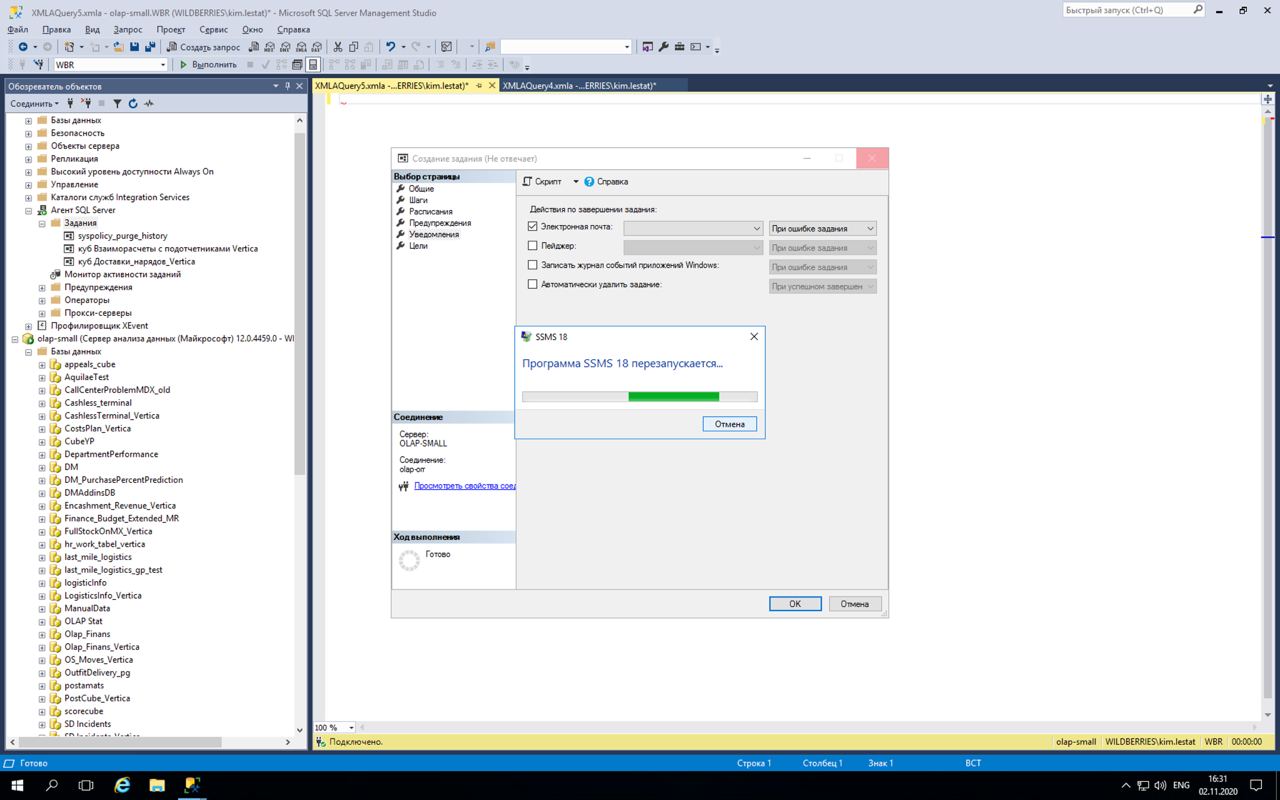Screen dimensions: 1280x800
Task: Click the SSMS 18 restart progress bar
Action: (x=640, y=396)
